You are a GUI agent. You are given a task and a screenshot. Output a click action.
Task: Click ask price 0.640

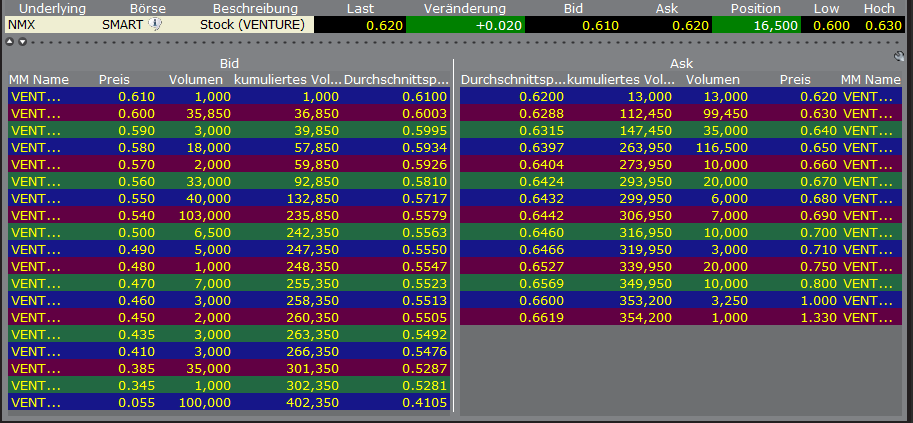point(819,131)
